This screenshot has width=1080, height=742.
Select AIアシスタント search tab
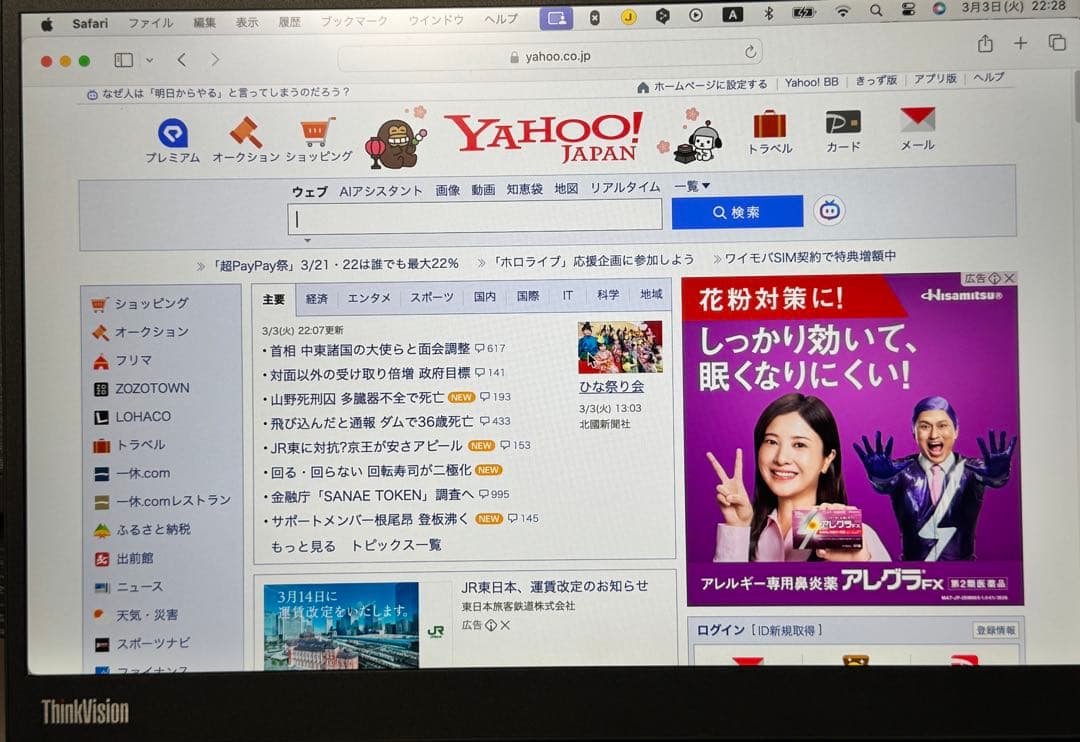(380, 191)
